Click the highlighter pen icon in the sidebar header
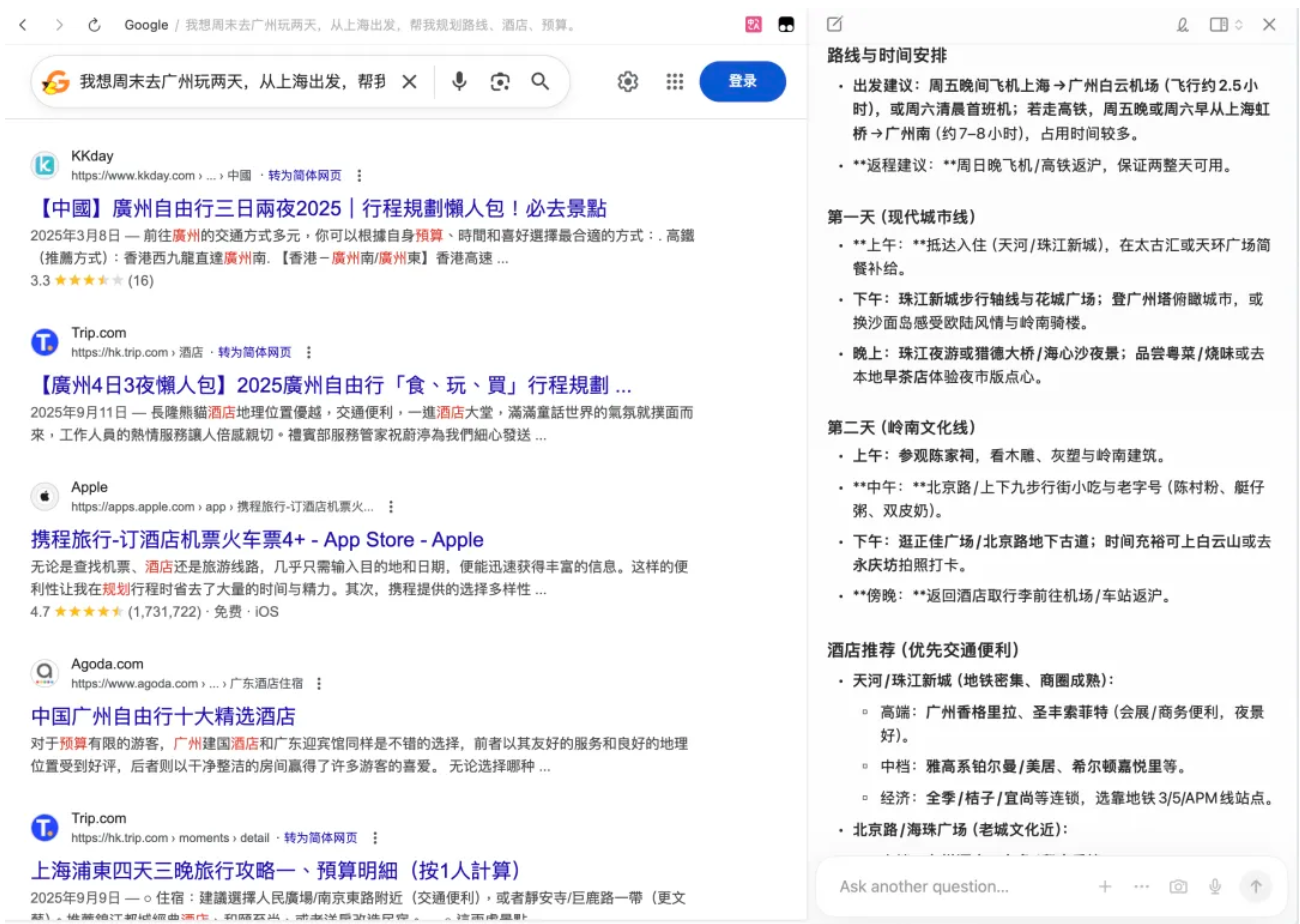Viewport: 1300px width, 924px height. point(1181,23)
